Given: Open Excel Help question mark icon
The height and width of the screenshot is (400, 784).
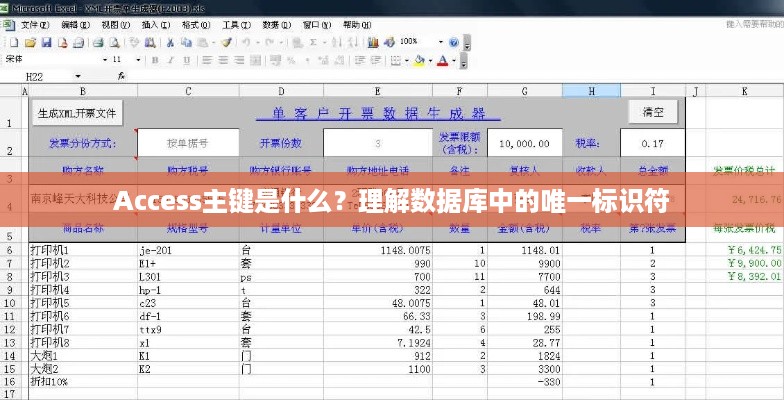Looking at the screenshot, I should [x=454, y=43].
